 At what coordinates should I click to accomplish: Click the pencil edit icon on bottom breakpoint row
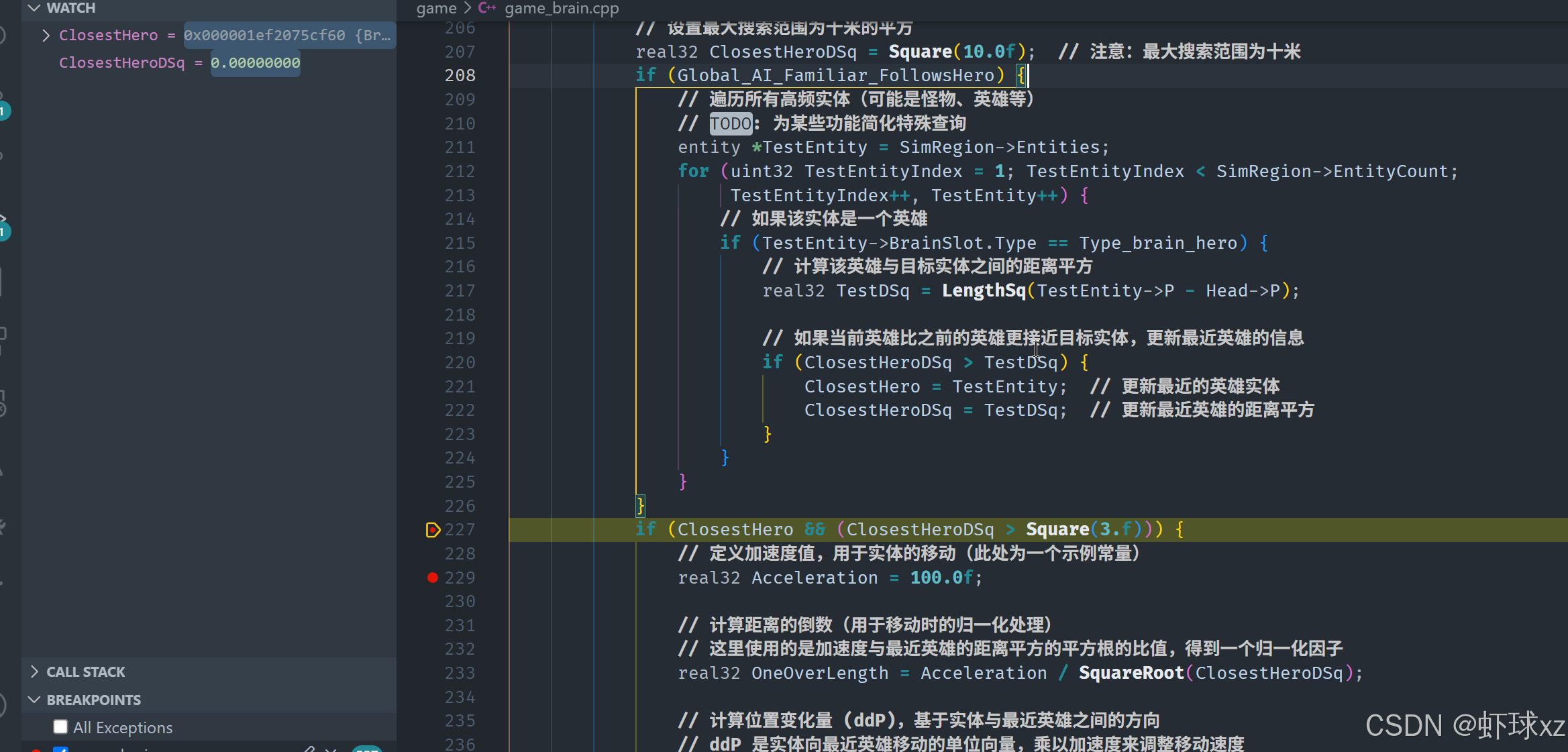coord(308,749)
